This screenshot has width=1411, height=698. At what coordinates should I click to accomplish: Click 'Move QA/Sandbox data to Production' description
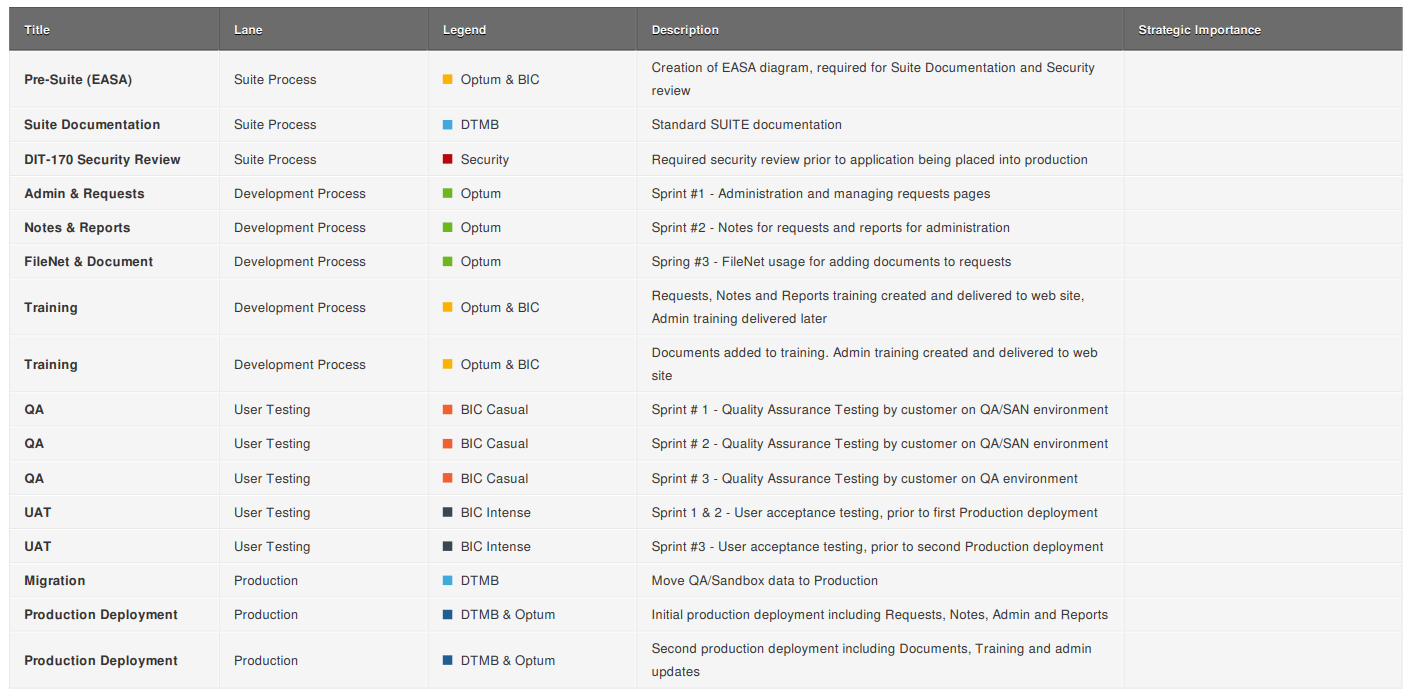tap(765, 580)
